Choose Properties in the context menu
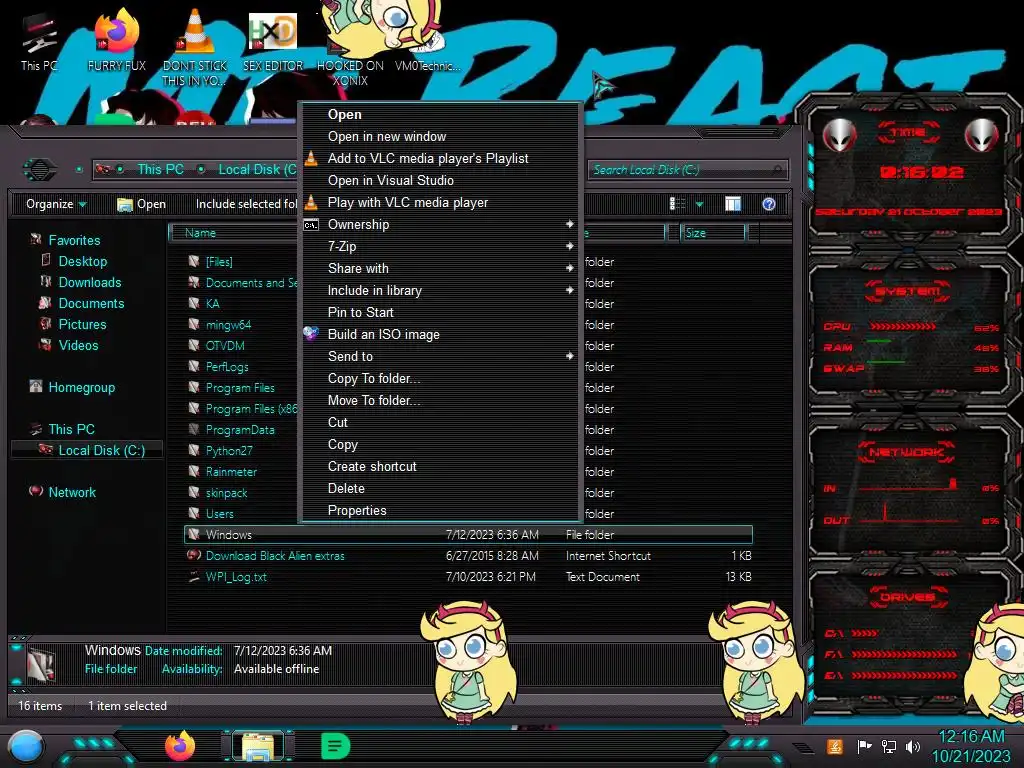1024x768 pixels. (x=440, y=510)
